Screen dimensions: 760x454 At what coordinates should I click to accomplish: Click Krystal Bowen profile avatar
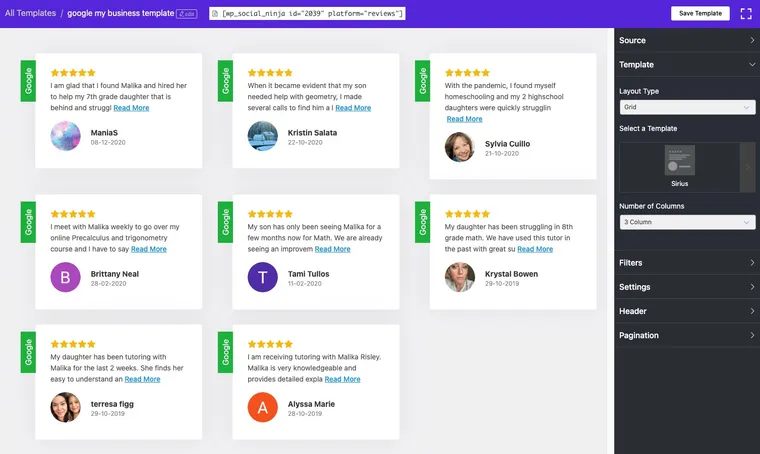pos(459,277)
